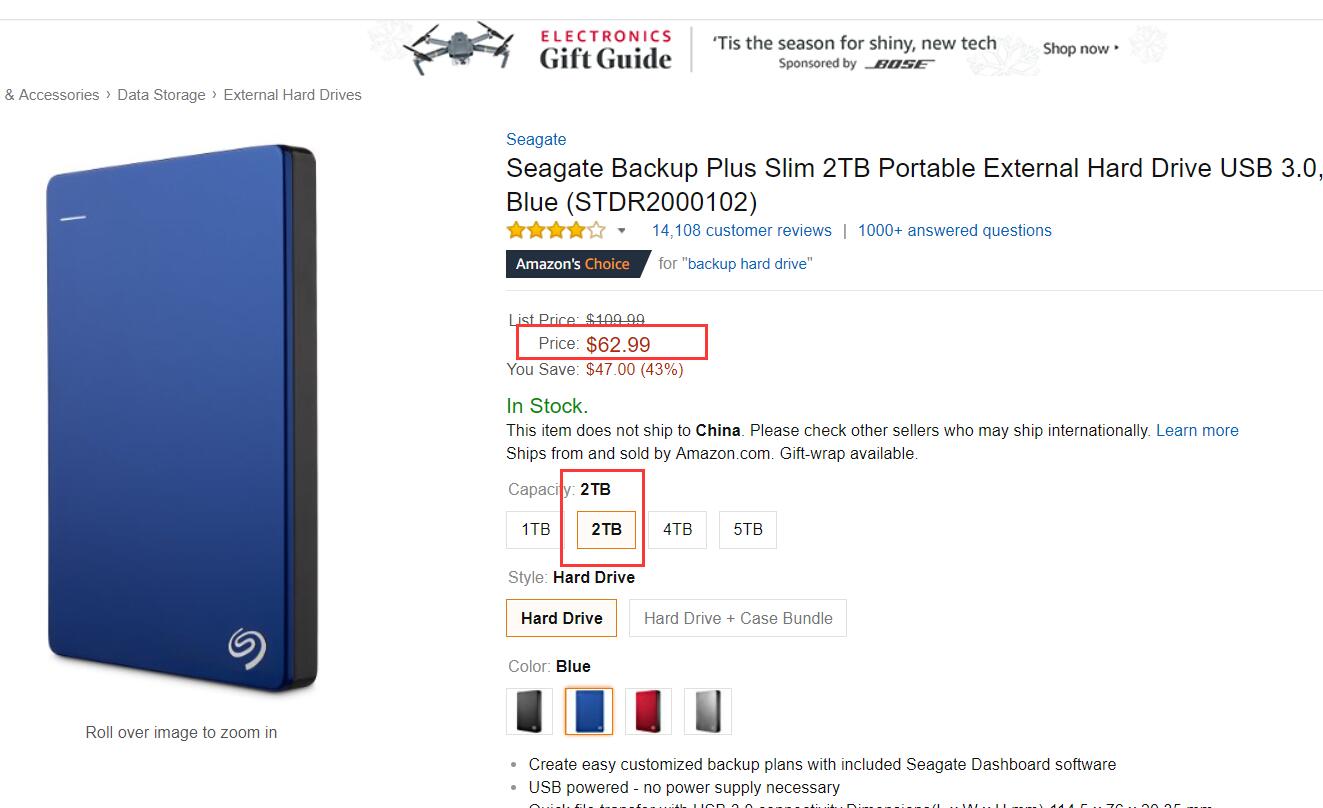Open the 14,108 customer reviews link
Screen dimensions: 1323x808
tap(741, 230)
